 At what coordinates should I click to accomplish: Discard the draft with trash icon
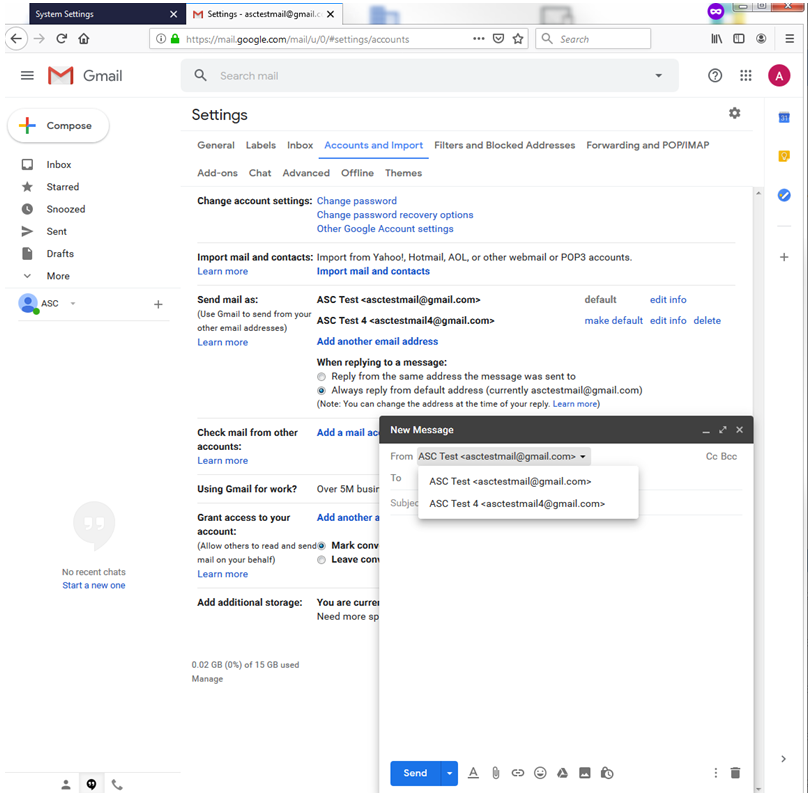[x=735, y=772]
